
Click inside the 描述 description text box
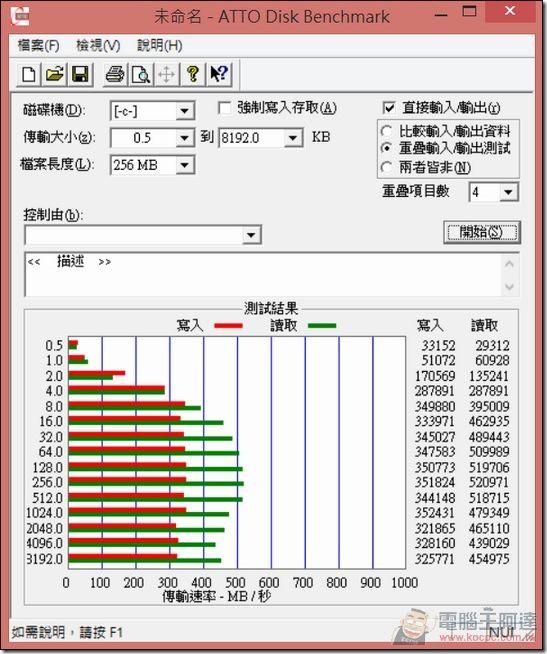pyautogui.click(x=263, y=274)
